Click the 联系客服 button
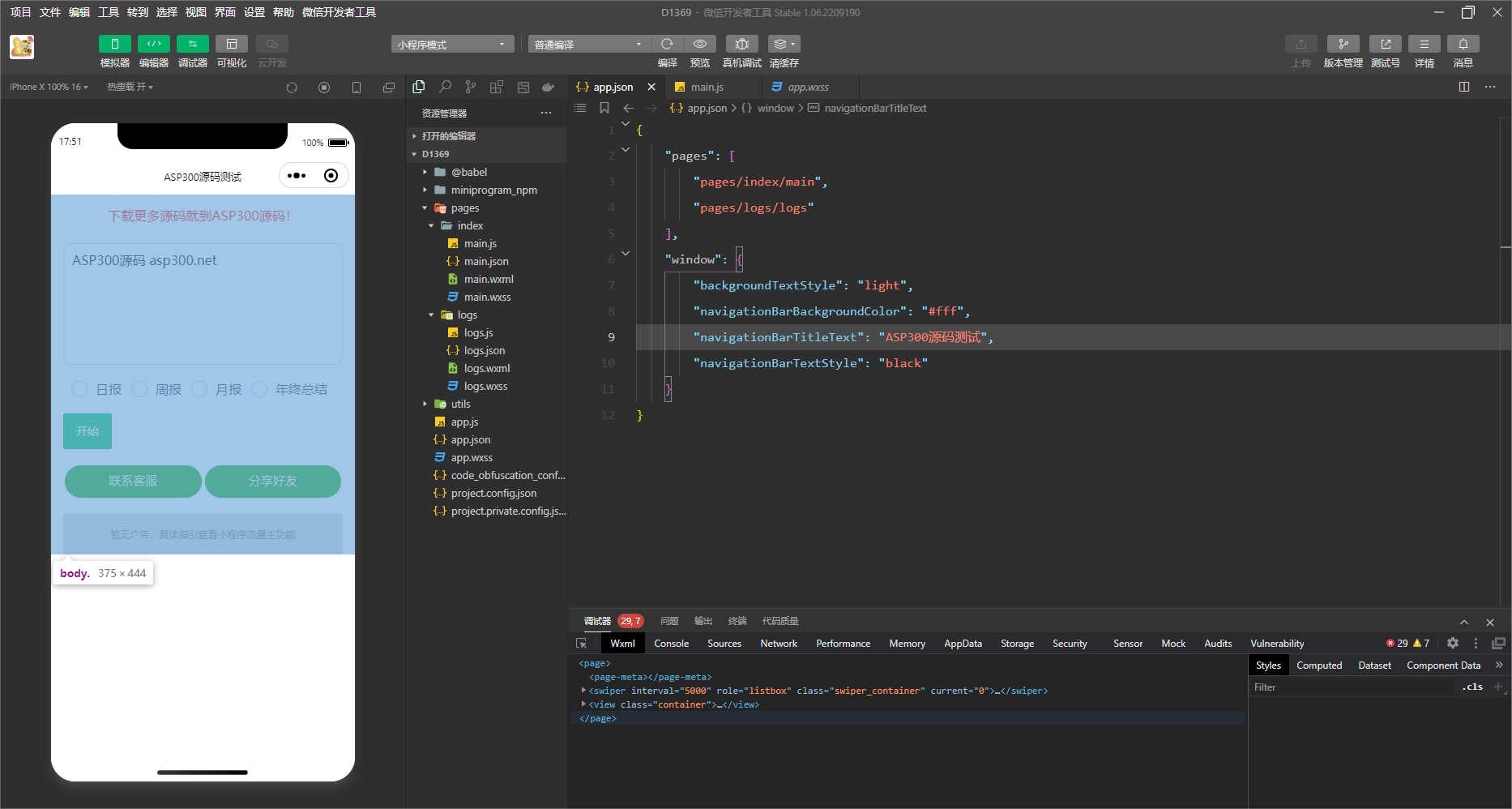This screenshot has width=1512, height=809. click(x=133, y=481)
